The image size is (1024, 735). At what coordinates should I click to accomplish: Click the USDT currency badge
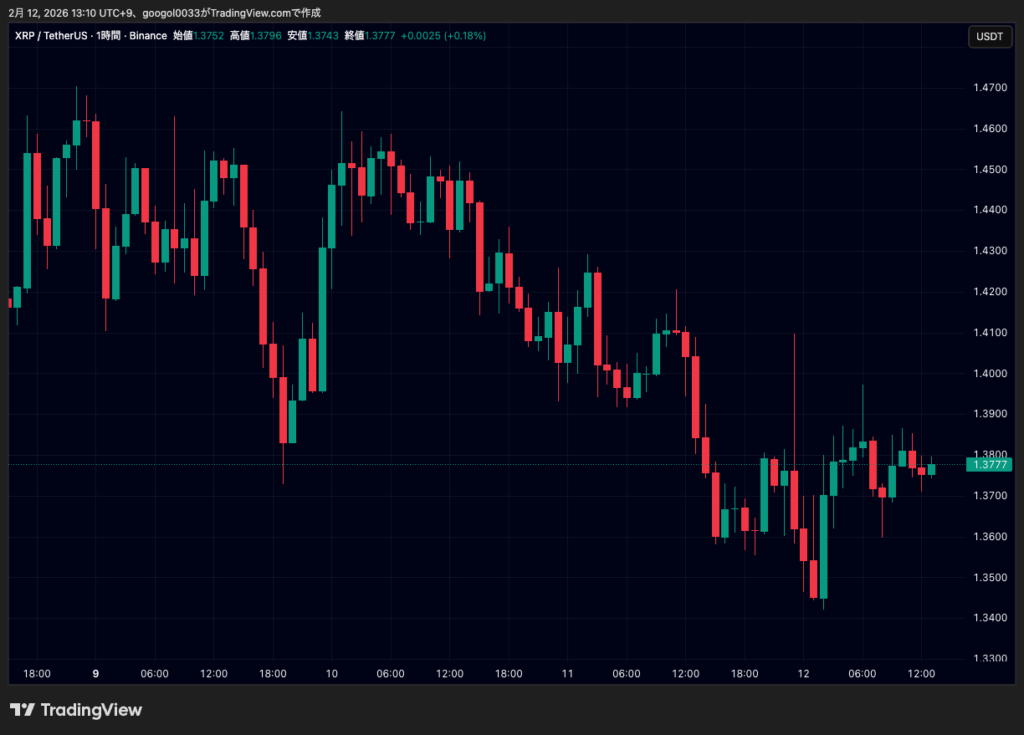click(x=988, y=37)
